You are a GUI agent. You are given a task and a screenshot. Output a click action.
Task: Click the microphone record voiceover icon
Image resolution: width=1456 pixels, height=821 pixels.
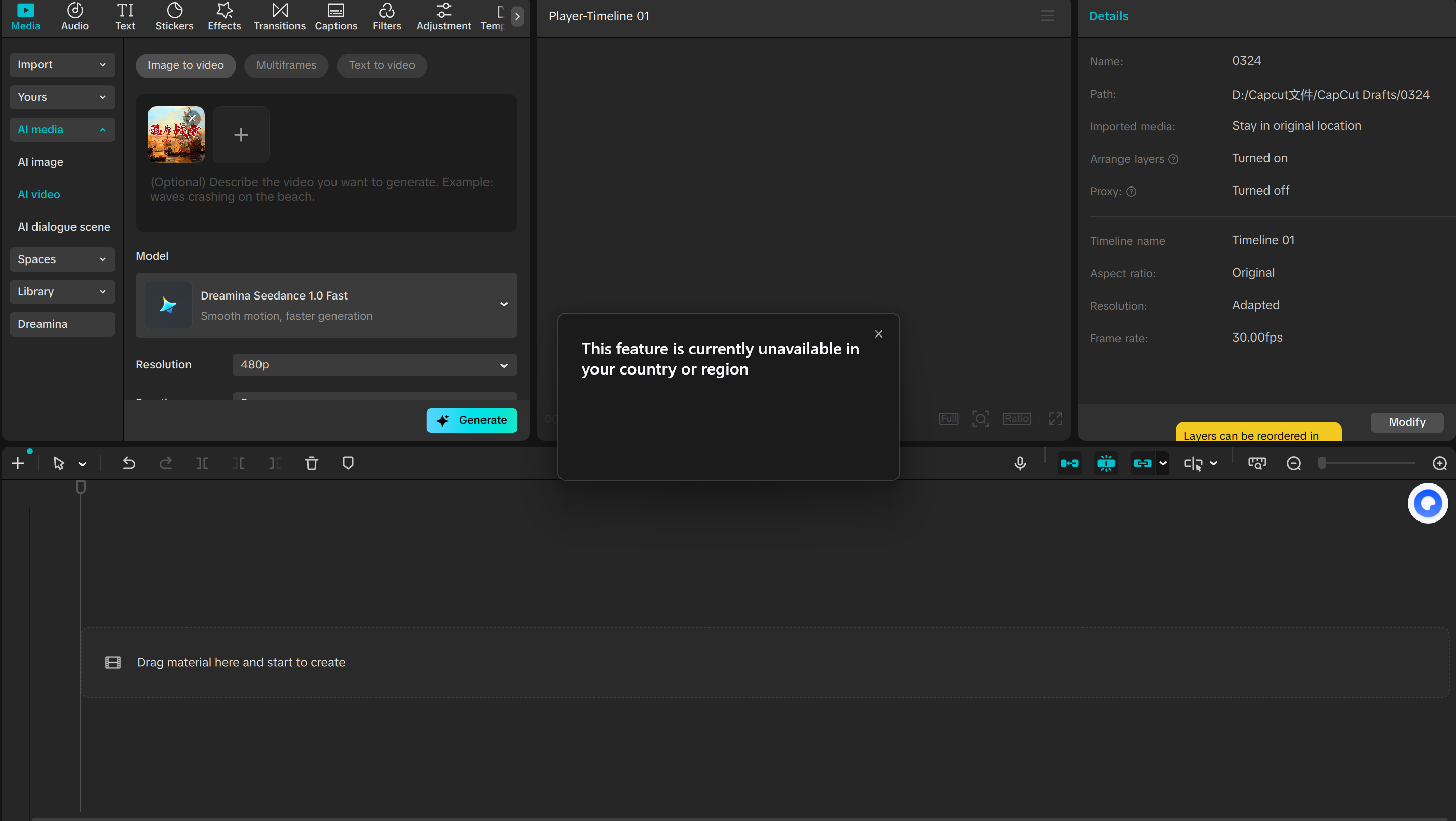pos(1020,463)
